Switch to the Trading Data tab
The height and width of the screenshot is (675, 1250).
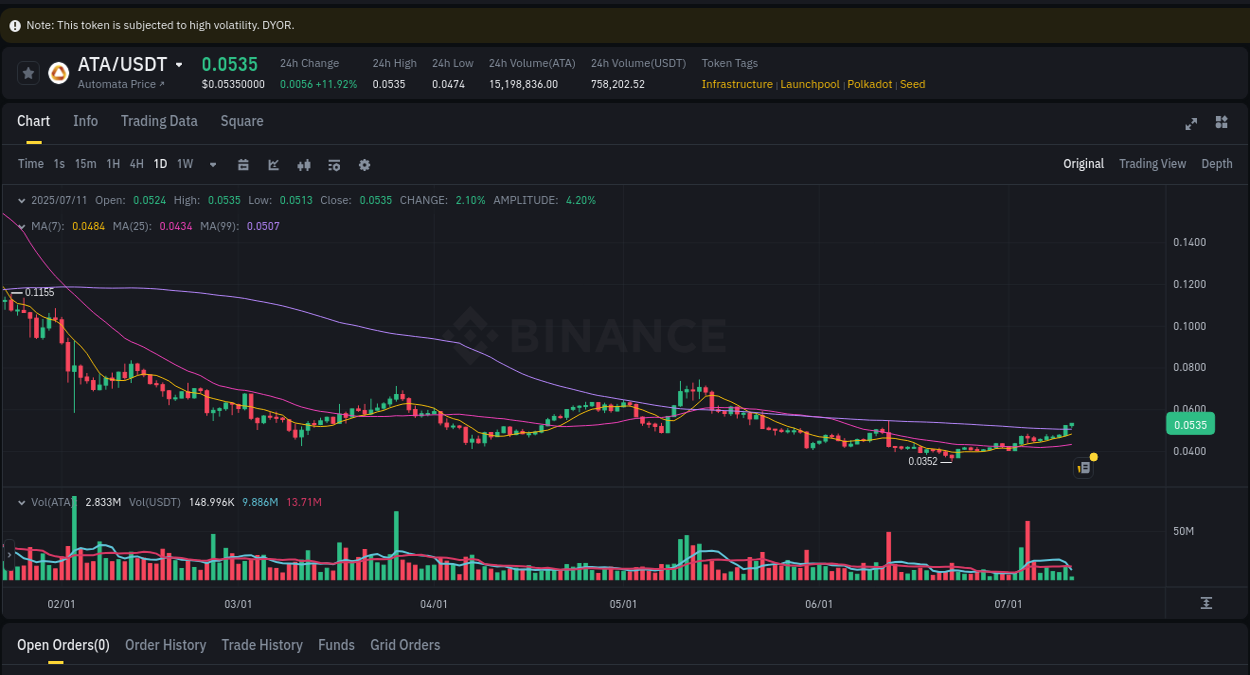tap(159, 121)
